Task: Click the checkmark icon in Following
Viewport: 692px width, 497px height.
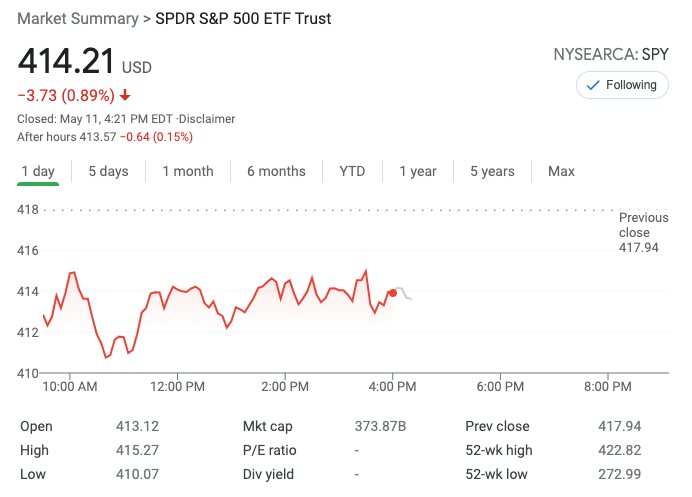Action: click(x=593, y=85)
